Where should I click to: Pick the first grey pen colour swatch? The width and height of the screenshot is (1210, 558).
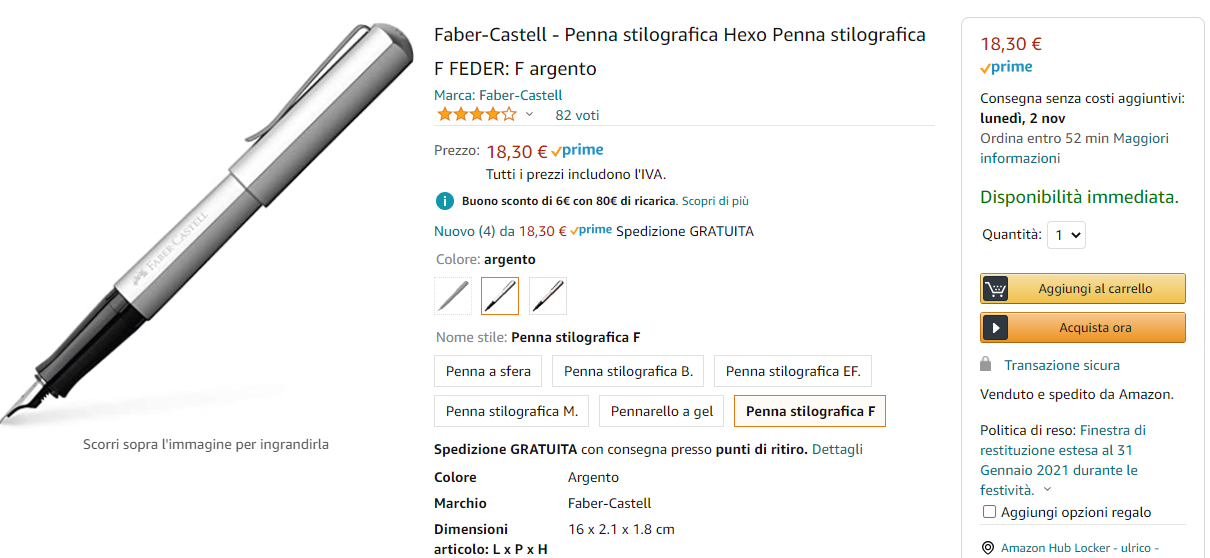[x=453, y=296]
